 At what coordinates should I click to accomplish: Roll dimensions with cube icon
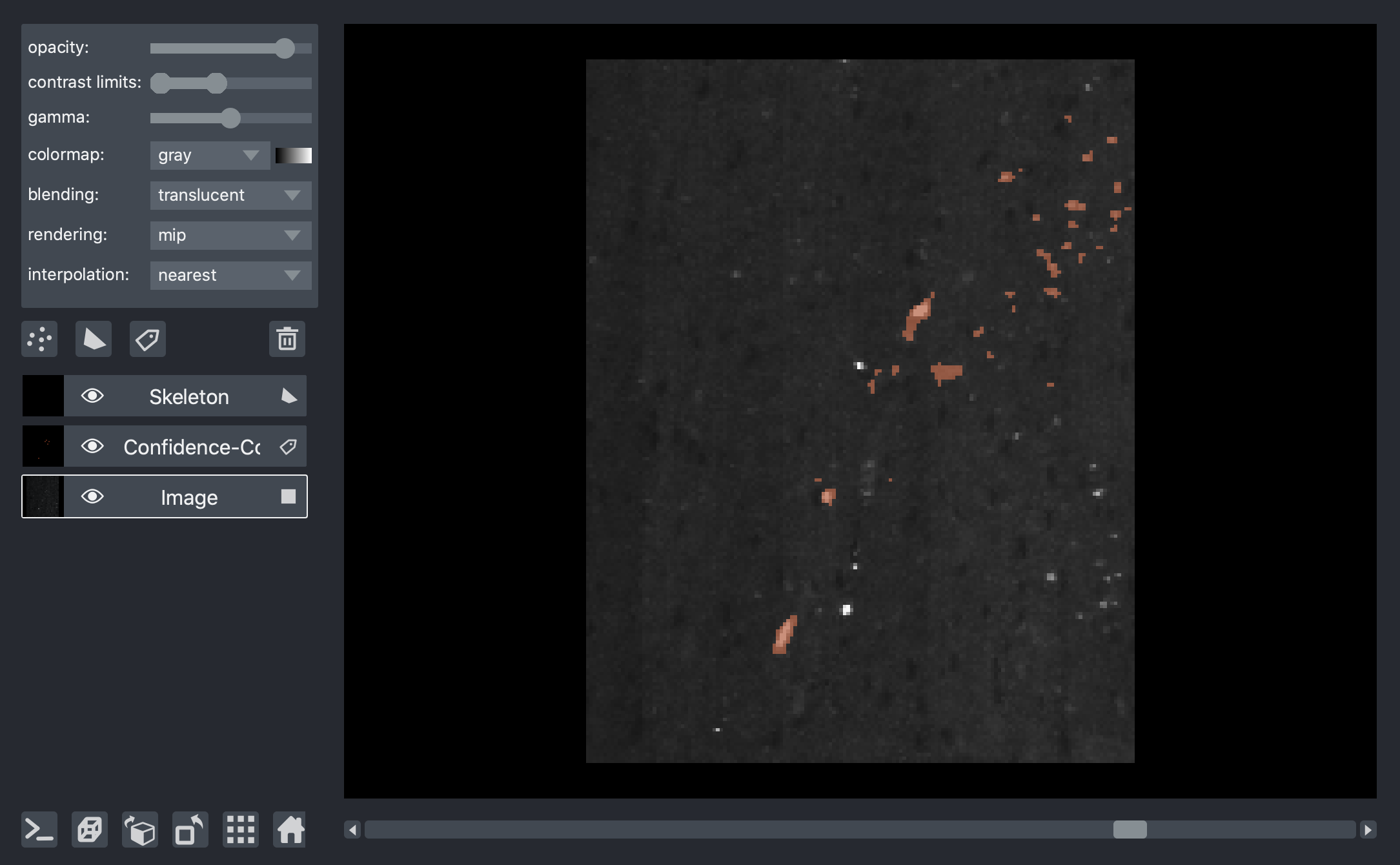(140, 829)
